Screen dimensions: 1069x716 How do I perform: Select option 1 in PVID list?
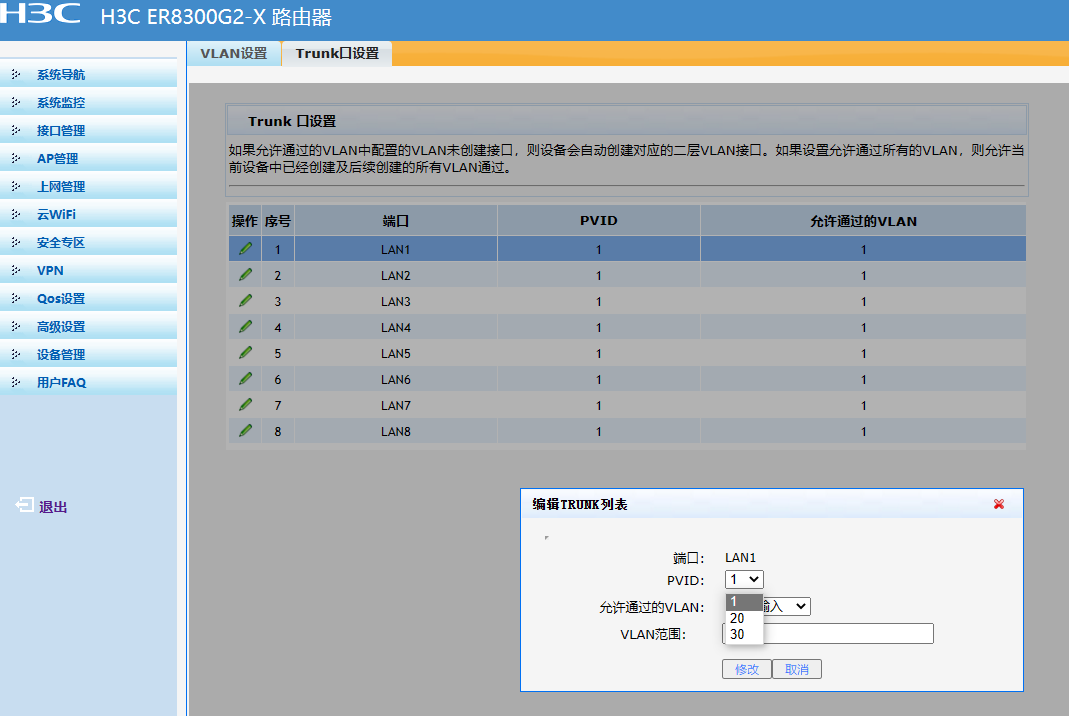[x=744, y=601]
